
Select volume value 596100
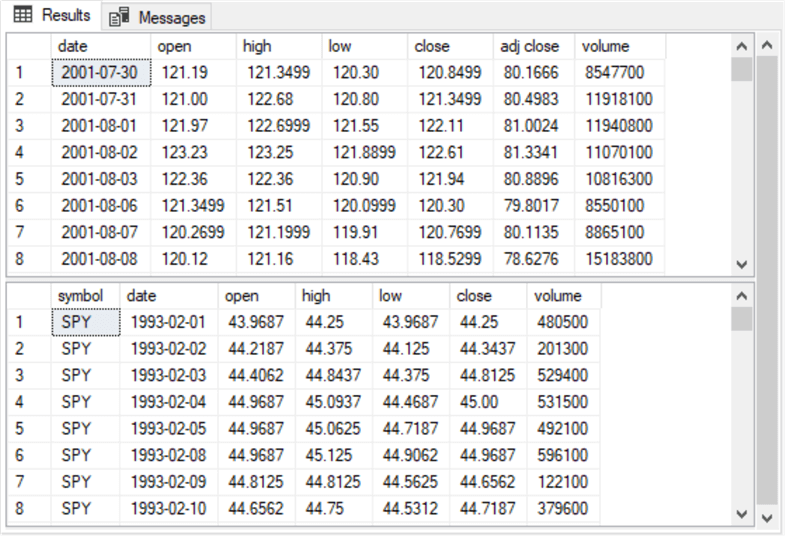563,455
